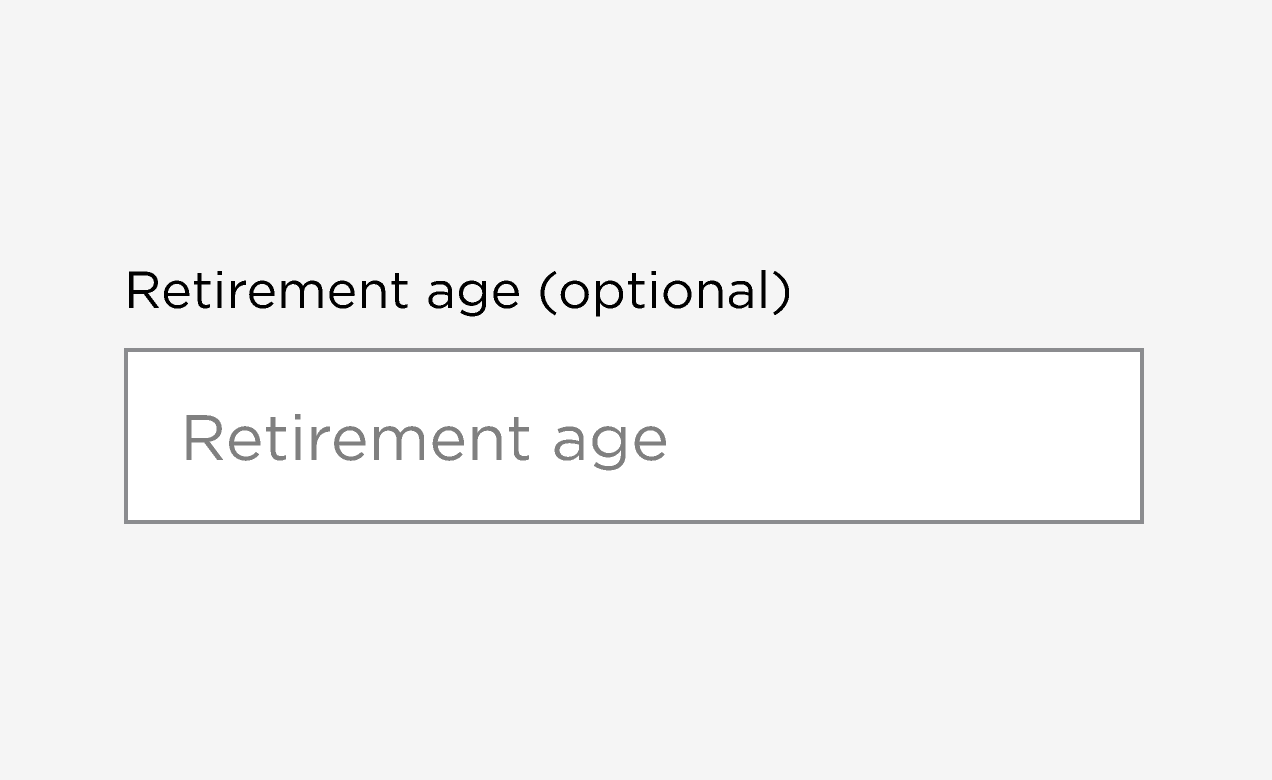Click the word 'Retirement' in the field label
This screenshot has height=780, width=1272.
tap(267, 291)
